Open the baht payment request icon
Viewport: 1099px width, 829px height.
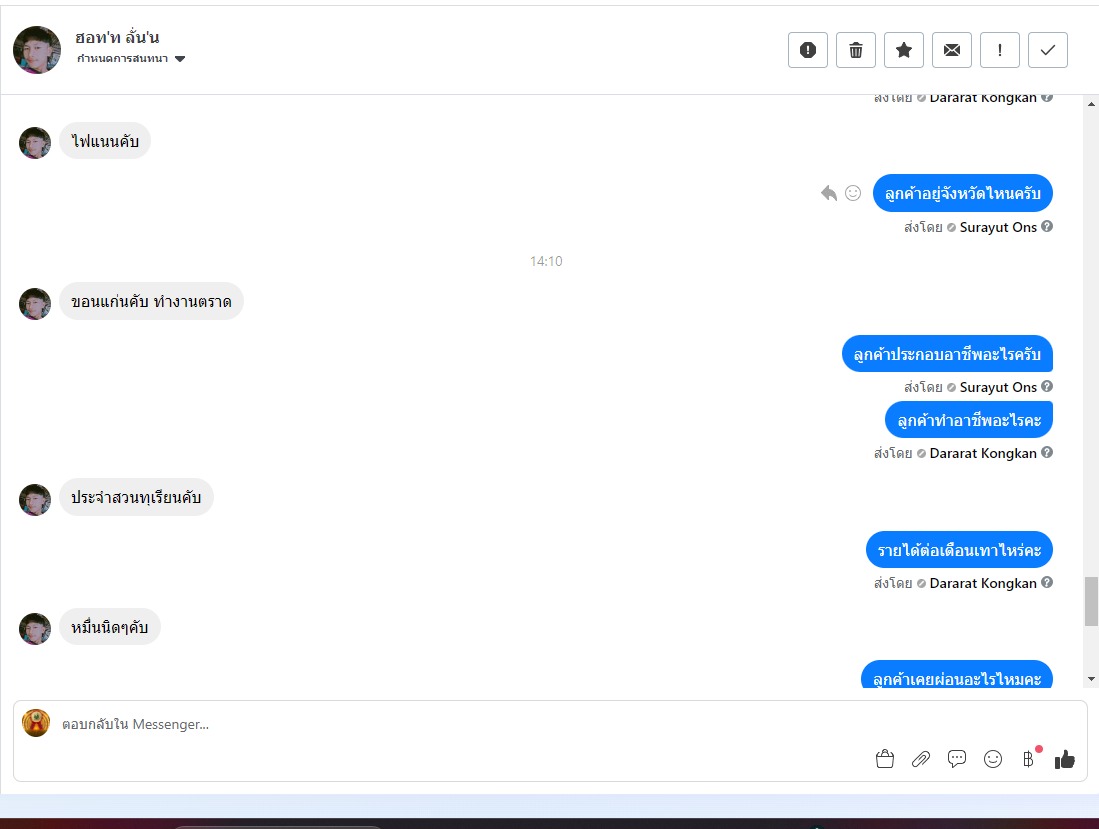point(1028,759)
